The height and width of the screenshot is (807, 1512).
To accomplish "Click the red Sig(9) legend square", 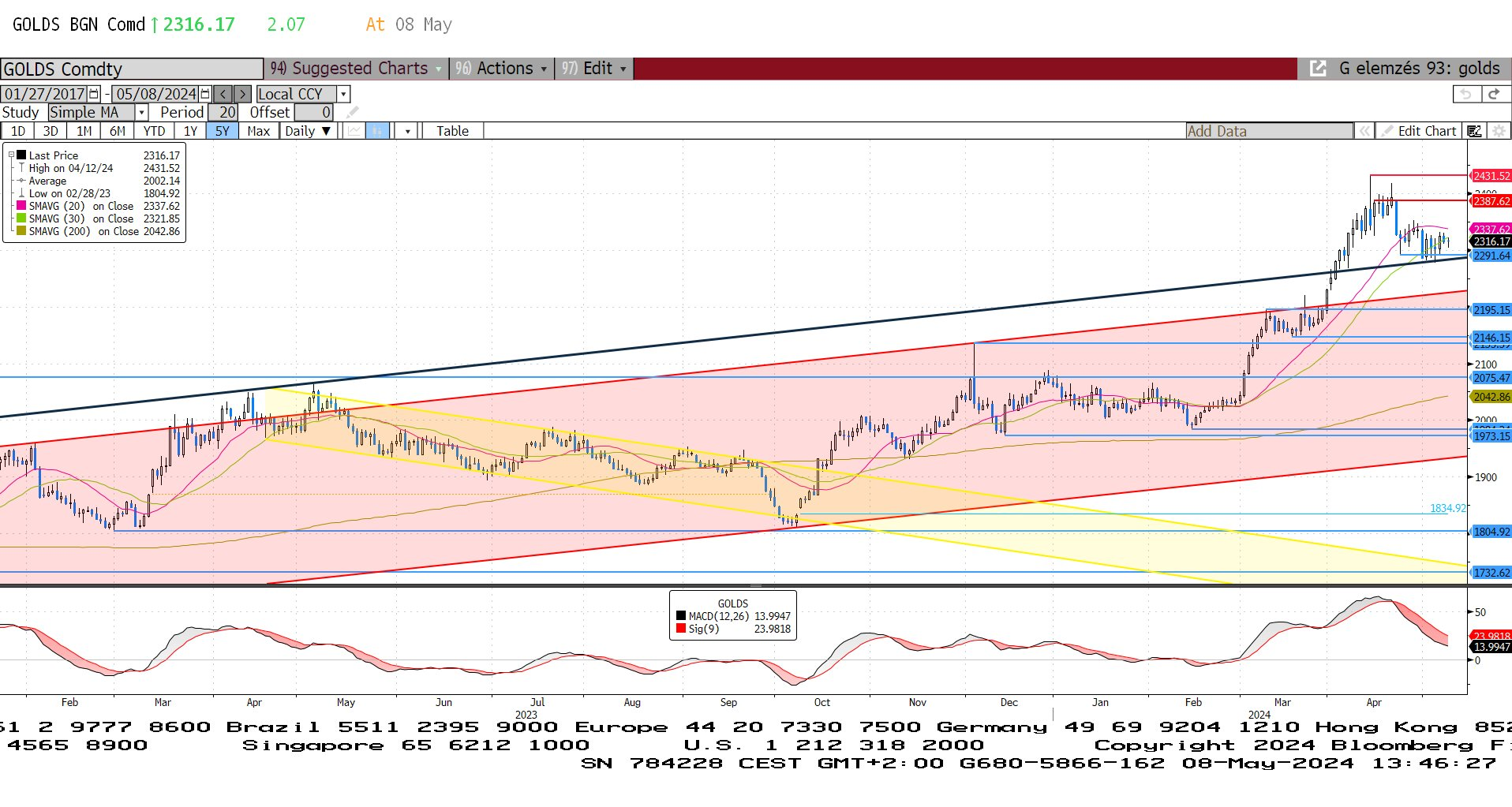I will [x=681, y=629].
